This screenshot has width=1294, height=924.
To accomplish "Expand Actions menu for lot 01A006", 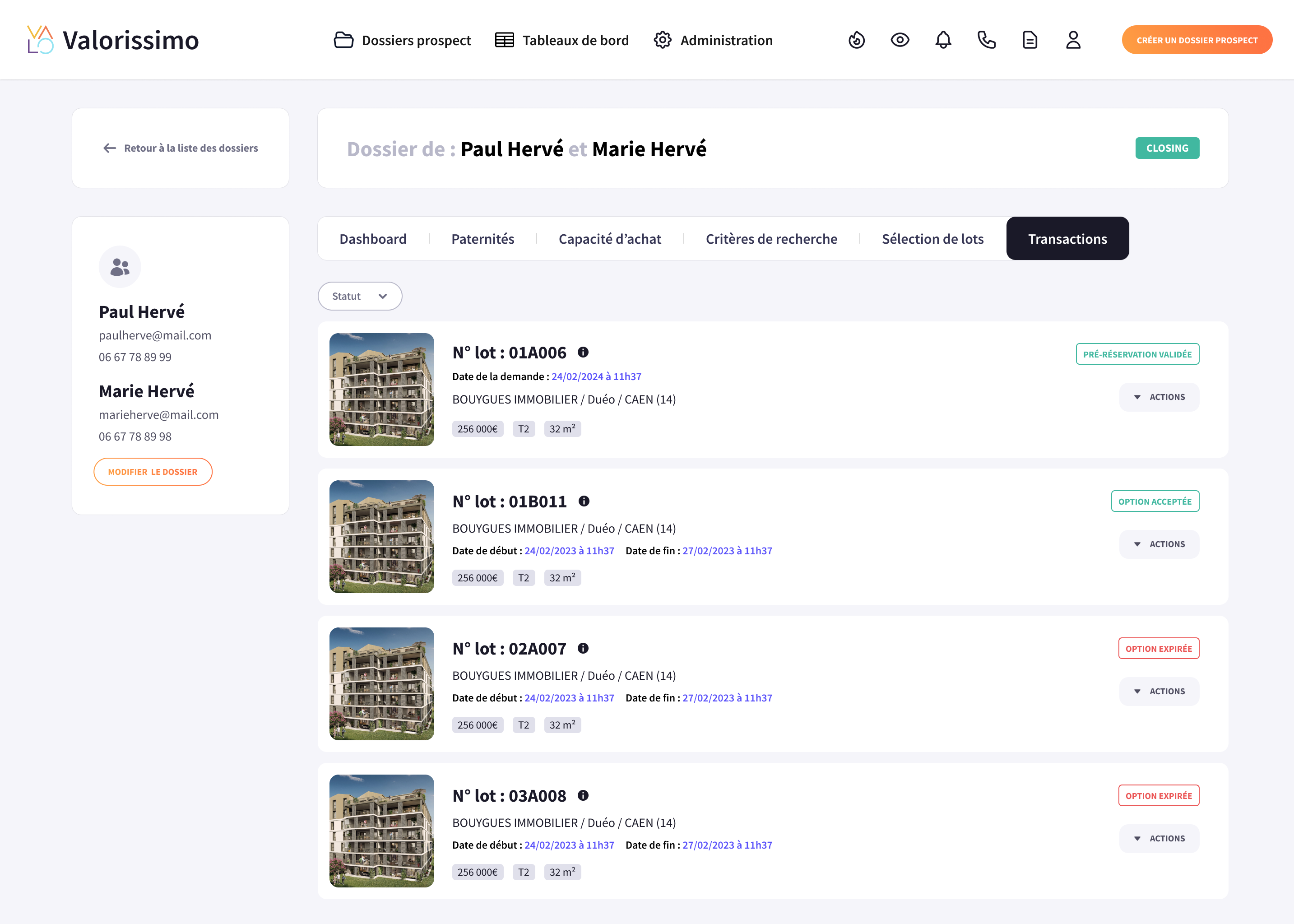I will pyautogui.click(x=1159, y=397).
